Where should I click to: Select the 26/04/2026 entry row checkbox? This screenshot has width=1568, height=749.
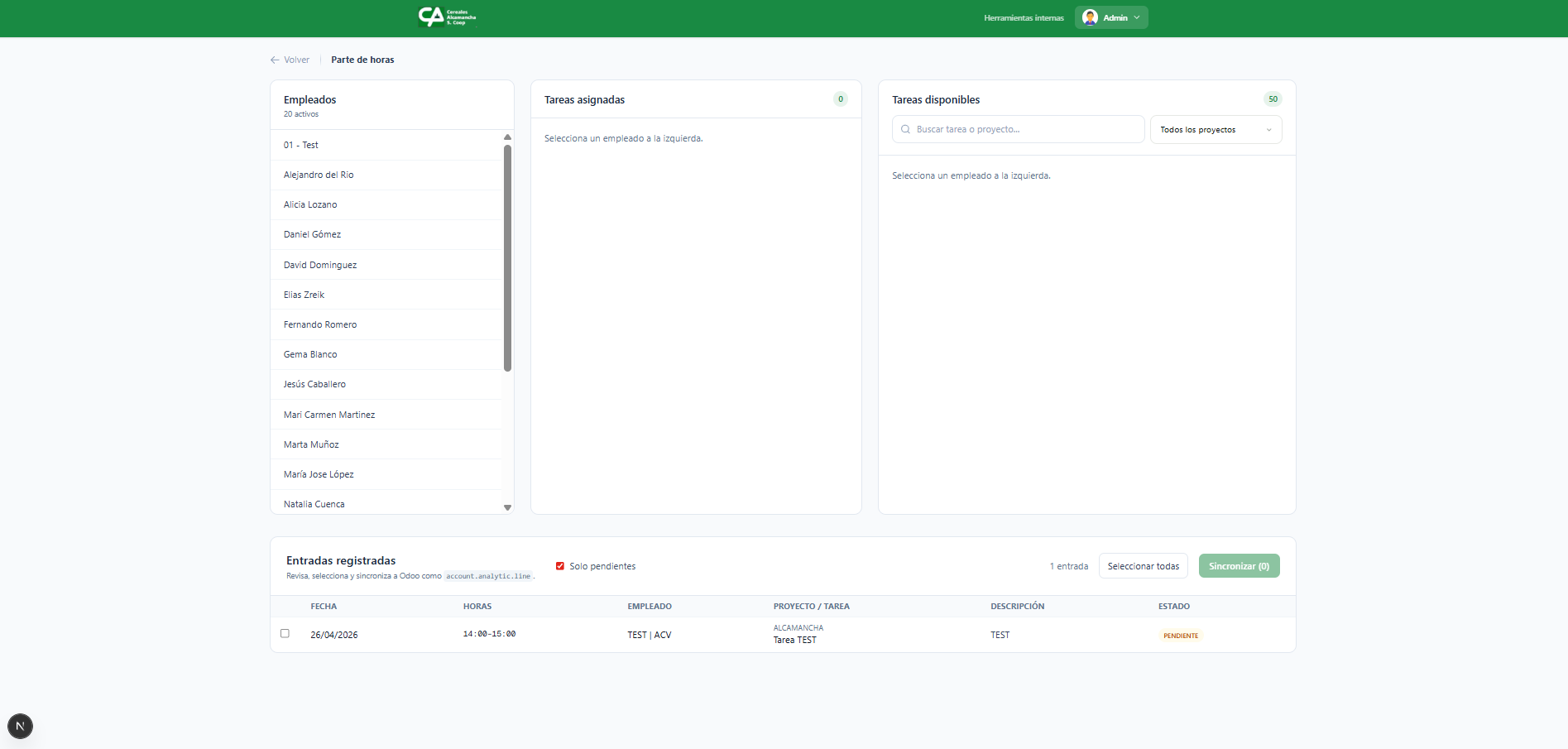pyautogui.click(x=285, y=634)
